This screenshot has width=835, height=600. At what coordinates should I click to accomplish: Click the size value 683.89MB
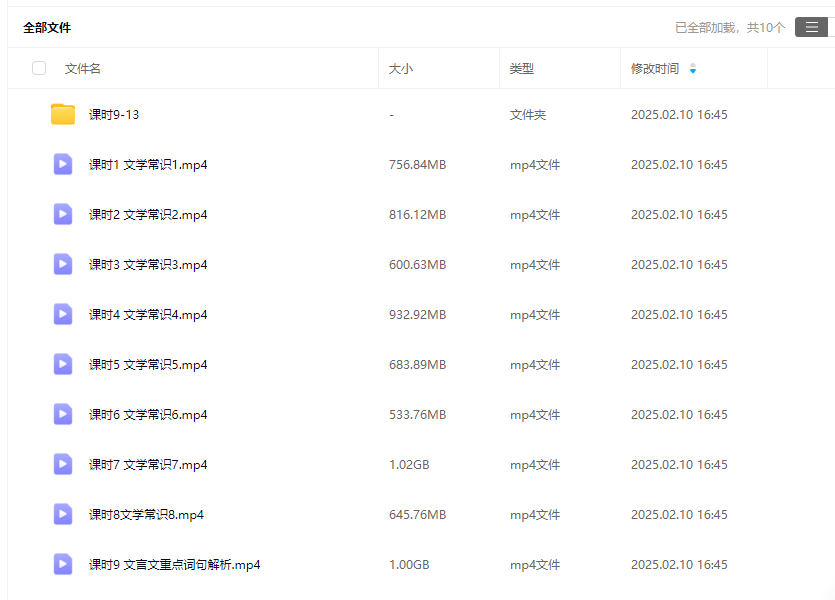point(418,365)
